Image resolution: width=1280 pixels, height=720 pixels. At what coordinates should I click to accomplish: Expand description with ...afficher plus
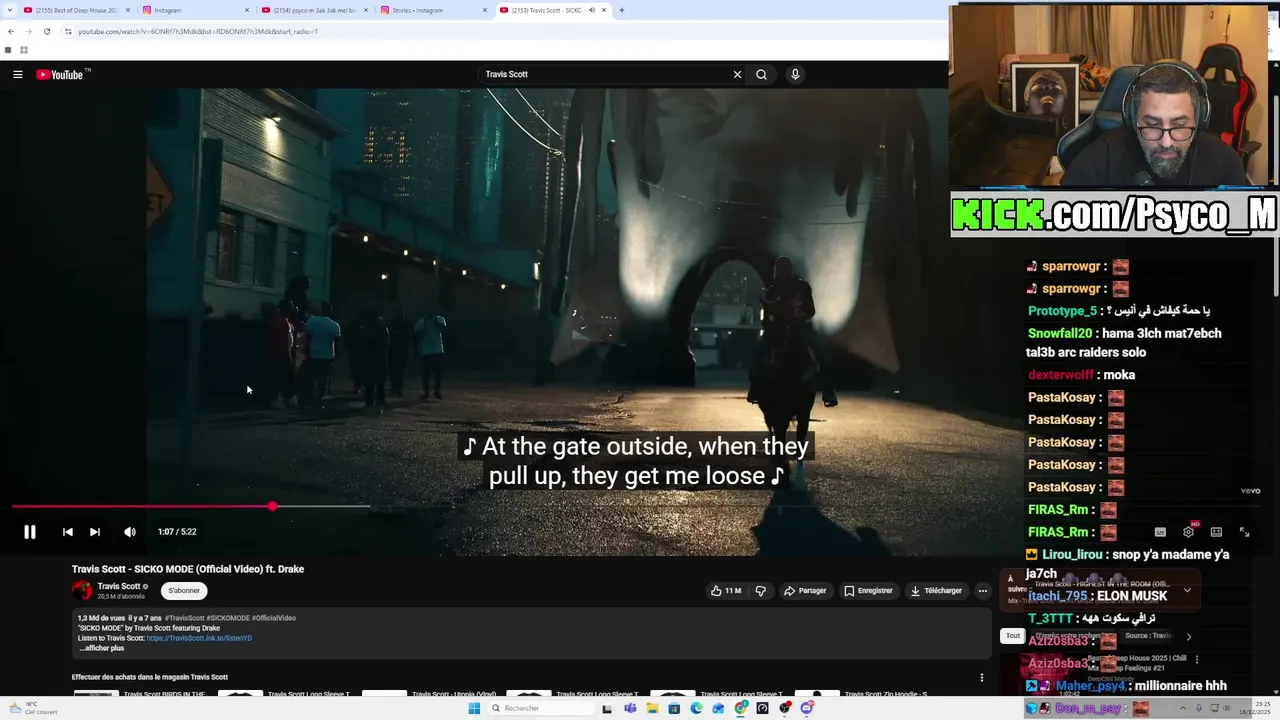pos(101,648)
